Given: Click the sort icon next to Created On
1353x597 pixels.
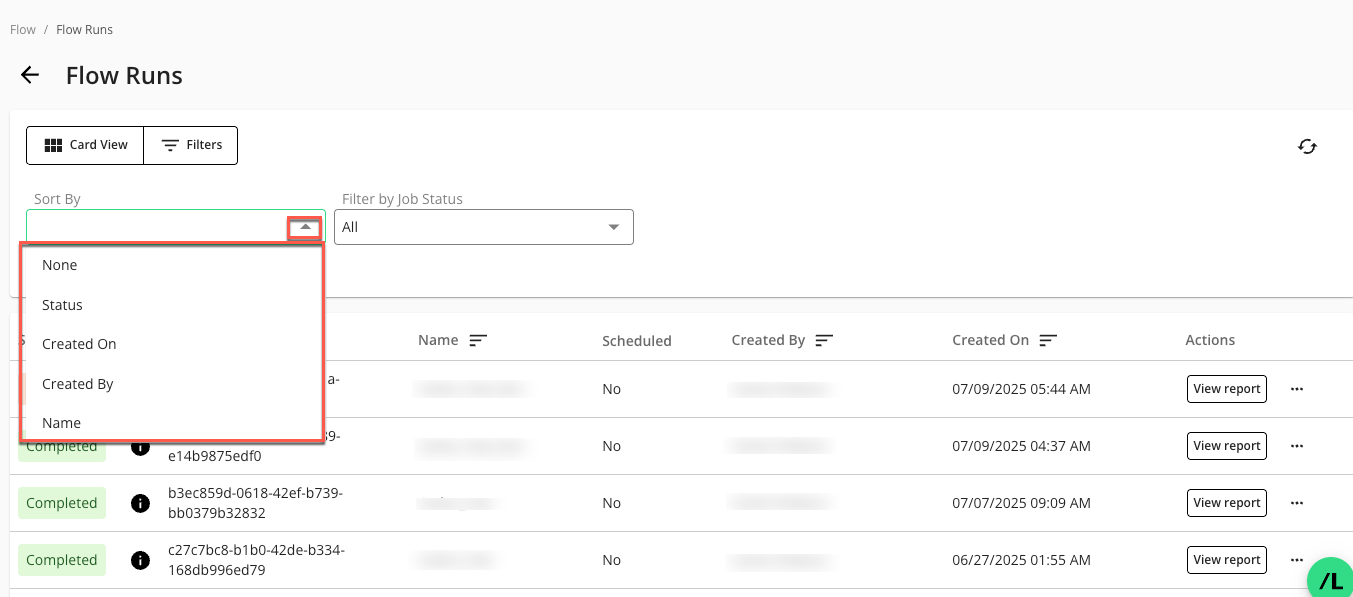Looking at the screenshot, I should click(1048, 341).
